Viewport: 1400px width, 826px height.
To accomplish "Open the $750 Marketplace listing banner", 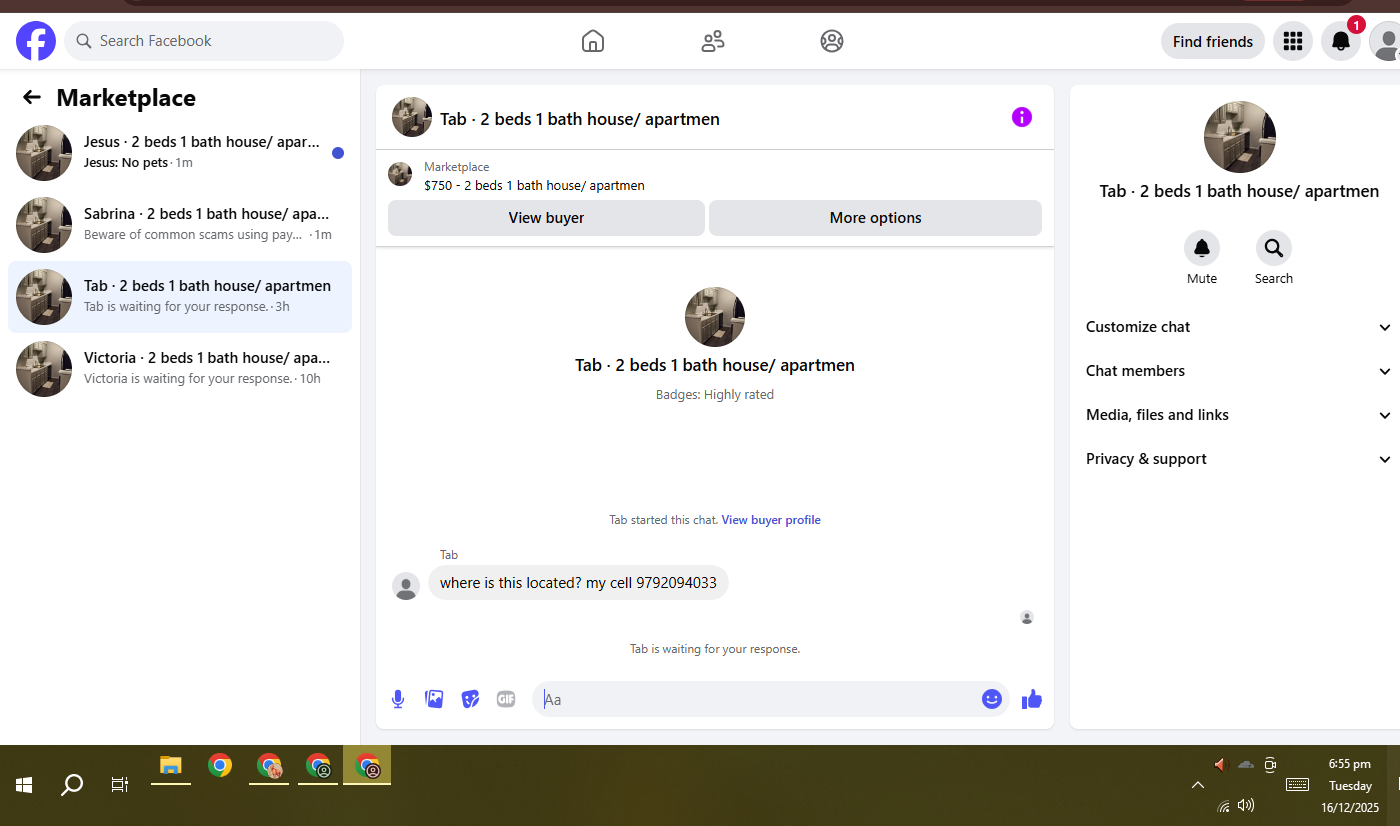I will pos(715,176).
